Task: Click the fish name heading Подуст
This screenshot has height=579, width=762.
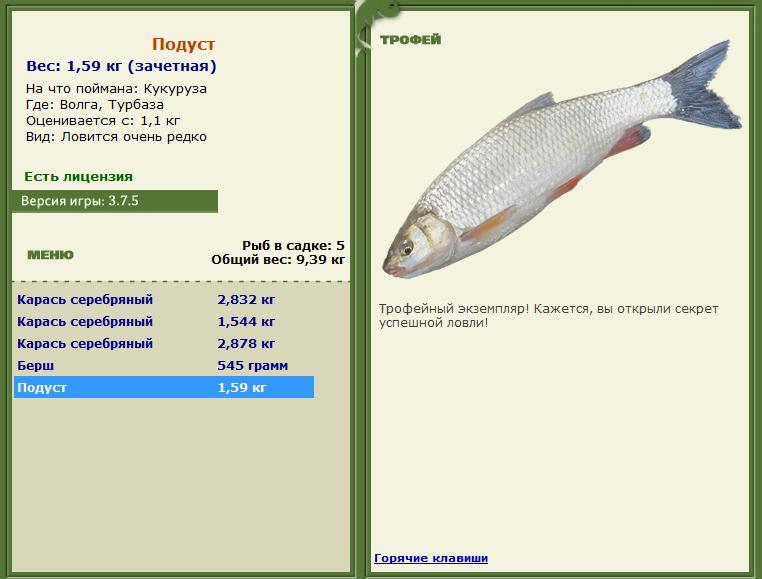Action: (x=183, y=44)
